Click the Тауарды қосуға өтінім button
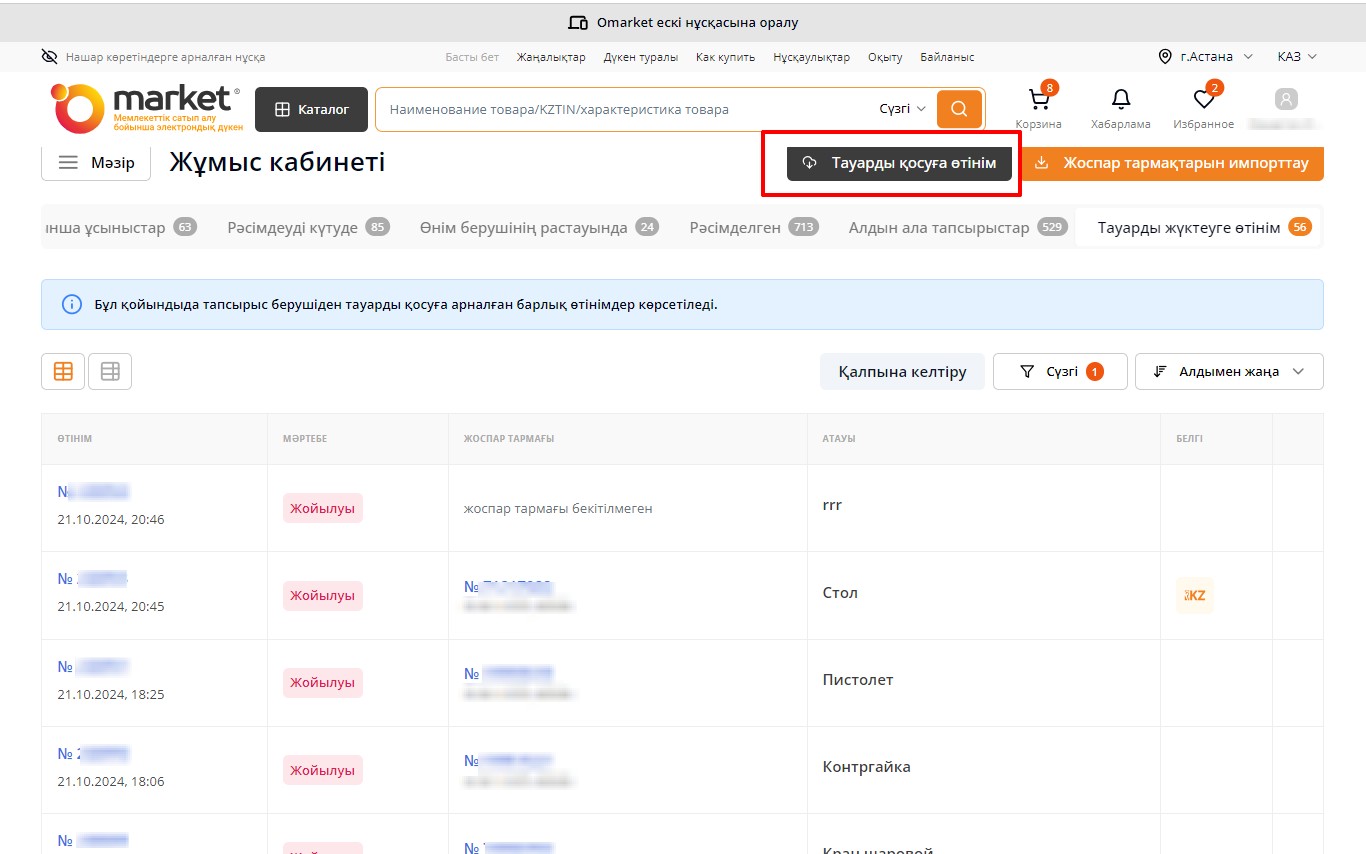The image size is (1366, 854). coord(899,163)
